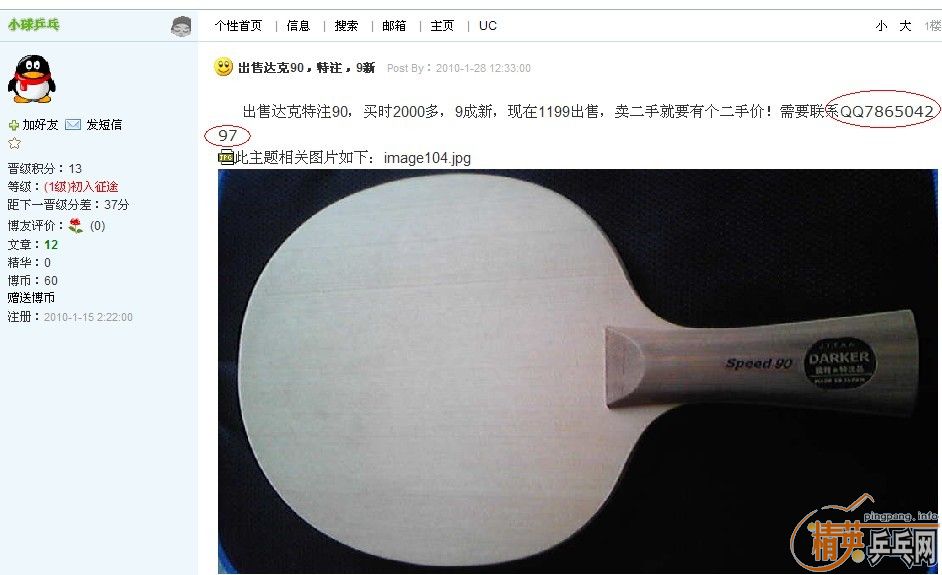Open the 信息 menu item

[x=298, y=26]
